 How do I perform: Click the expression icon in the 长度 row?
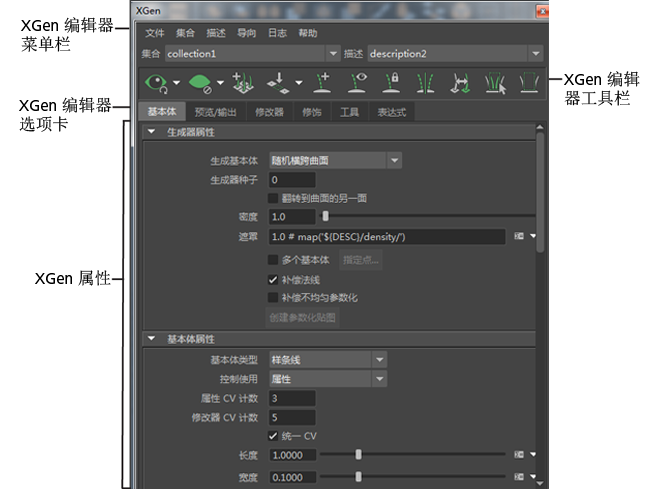[x=519, y=455]
